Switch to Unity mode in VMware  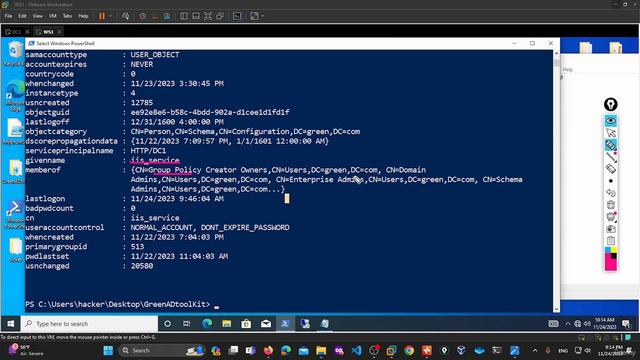220,16
